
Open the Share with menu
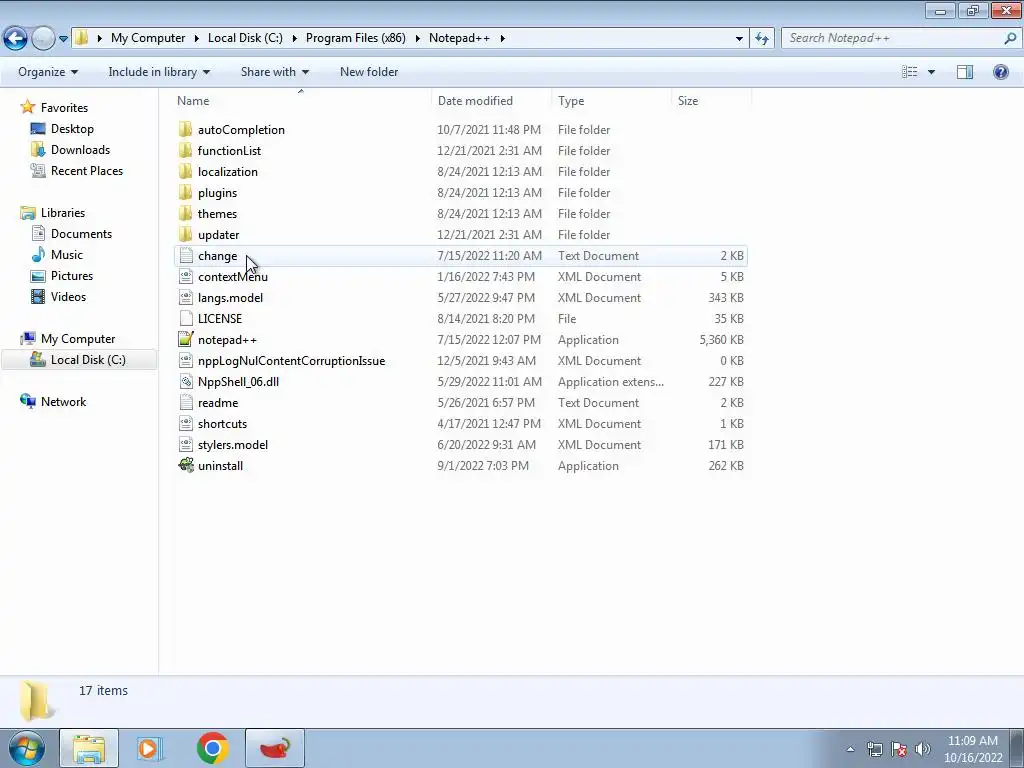[x=274, y=72]
